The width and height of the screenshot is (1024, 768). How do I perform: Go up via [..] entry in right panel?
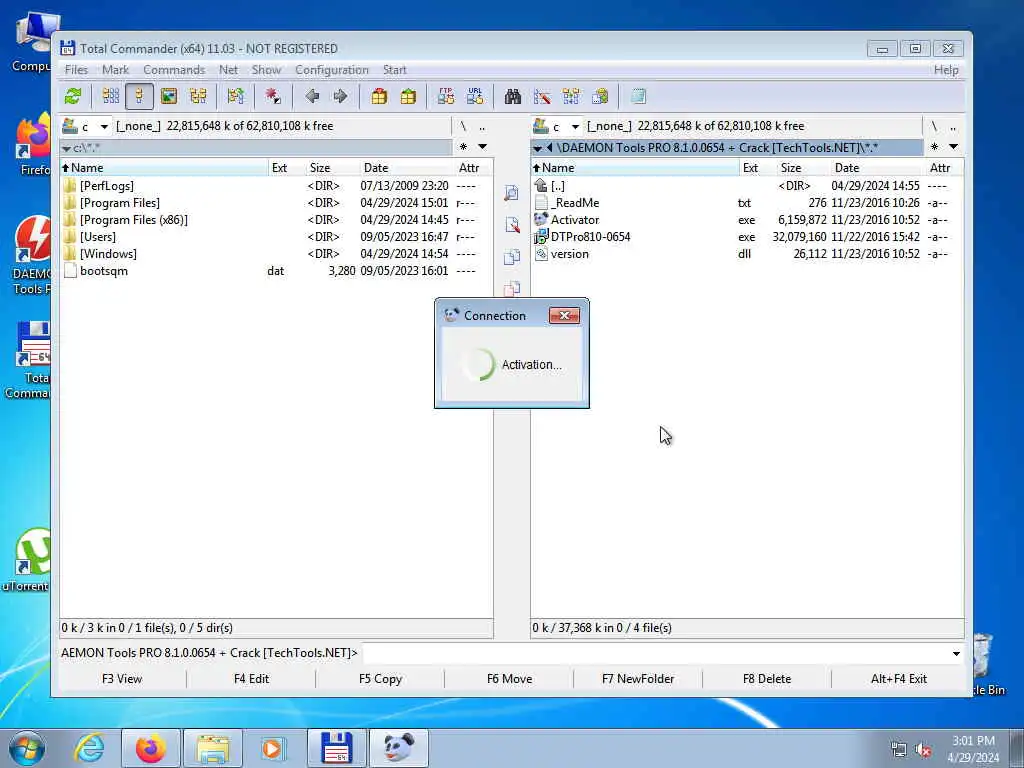[747, 186]
